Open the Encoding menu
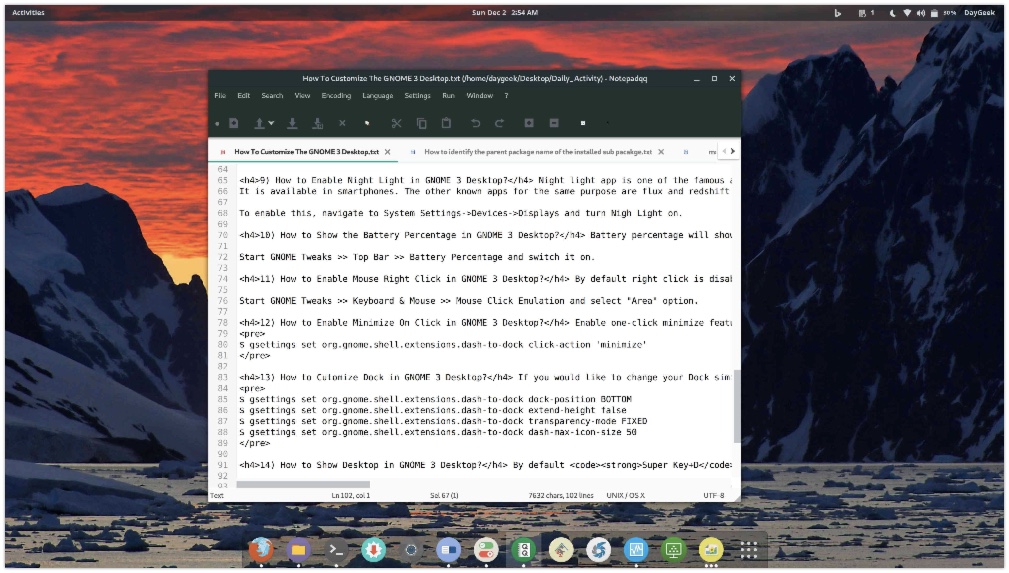Viewport: 1009px width, 573px height. click(x=336, y=96)
